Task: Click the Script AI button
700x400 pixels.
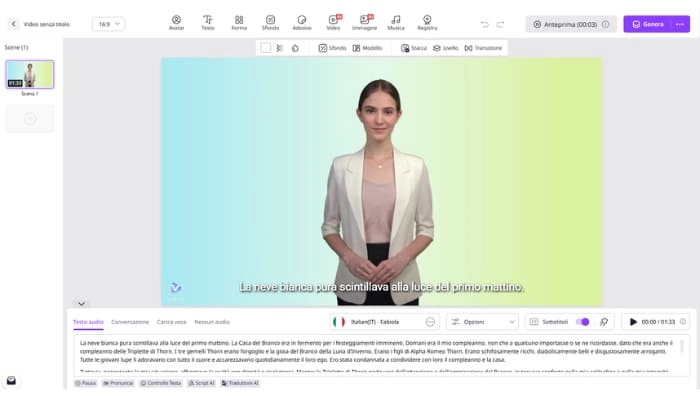Action: click(201, 383)
